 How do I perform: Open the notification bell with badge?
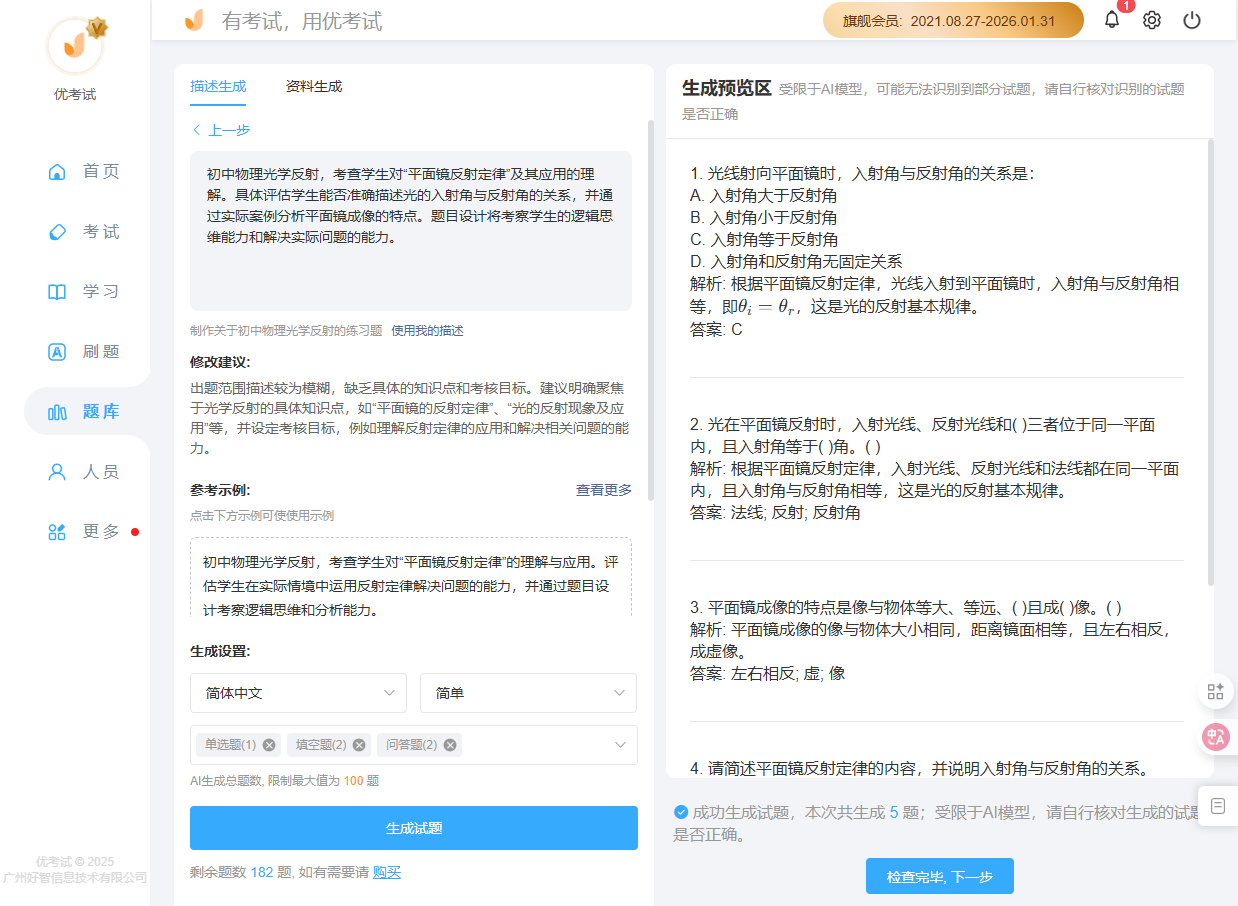tap(1111, 19)
